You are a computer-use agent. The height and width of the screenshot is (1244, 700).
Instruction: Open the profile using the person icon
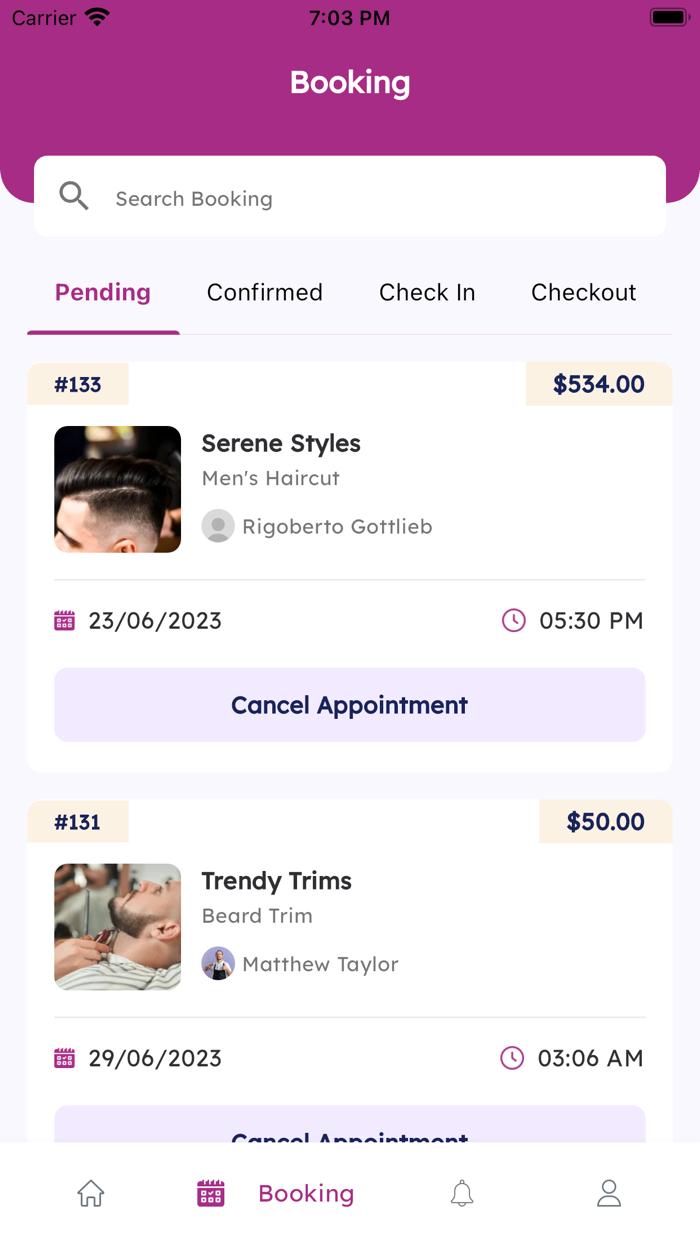click(x=609, y=1193)
